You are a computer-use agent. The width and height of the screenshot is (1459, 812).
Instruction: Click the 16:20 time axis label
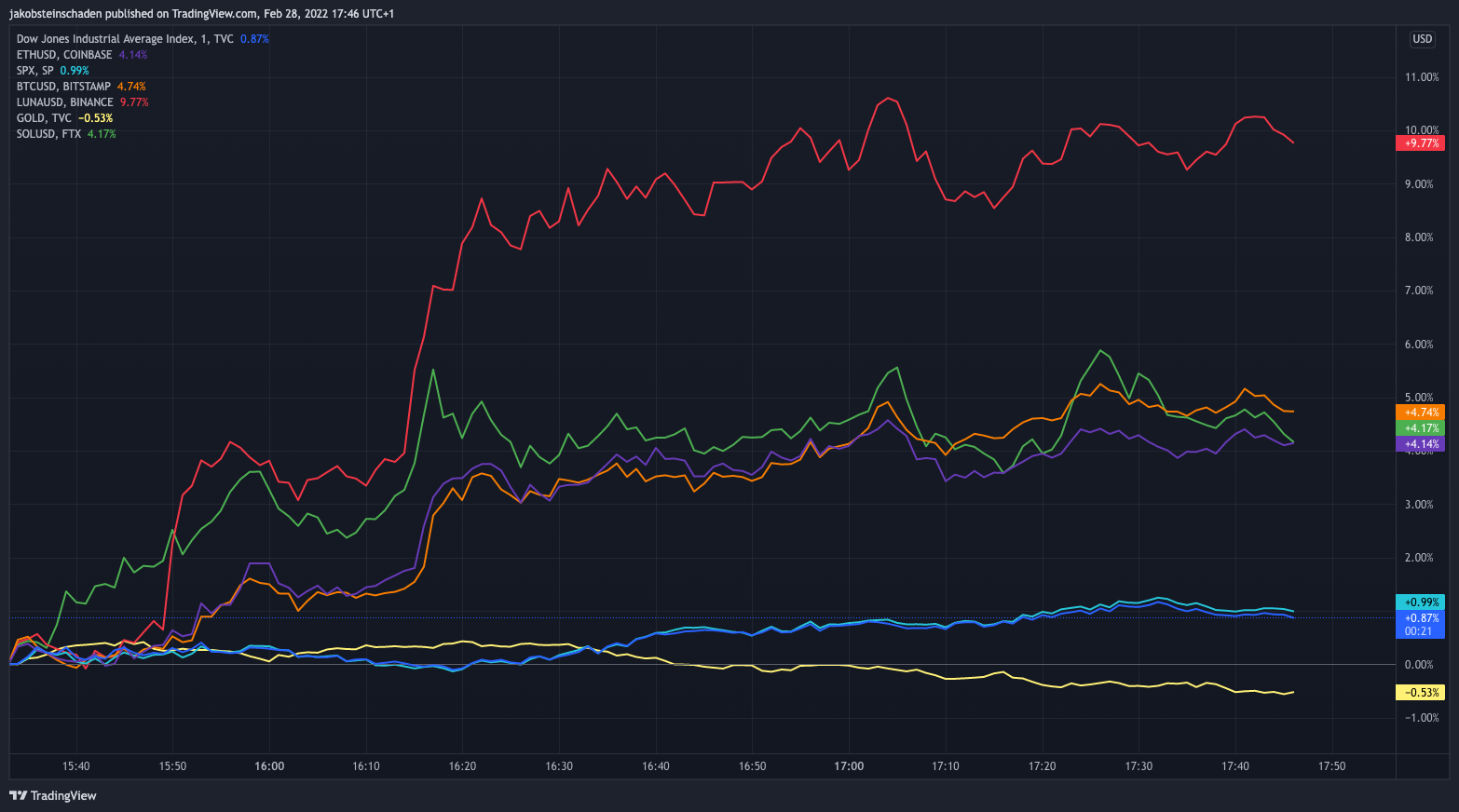point(462,766)
